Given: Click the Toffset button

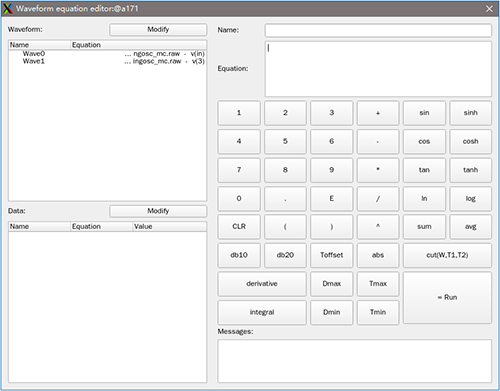Looking at the screenshot, I should (331, 255).
